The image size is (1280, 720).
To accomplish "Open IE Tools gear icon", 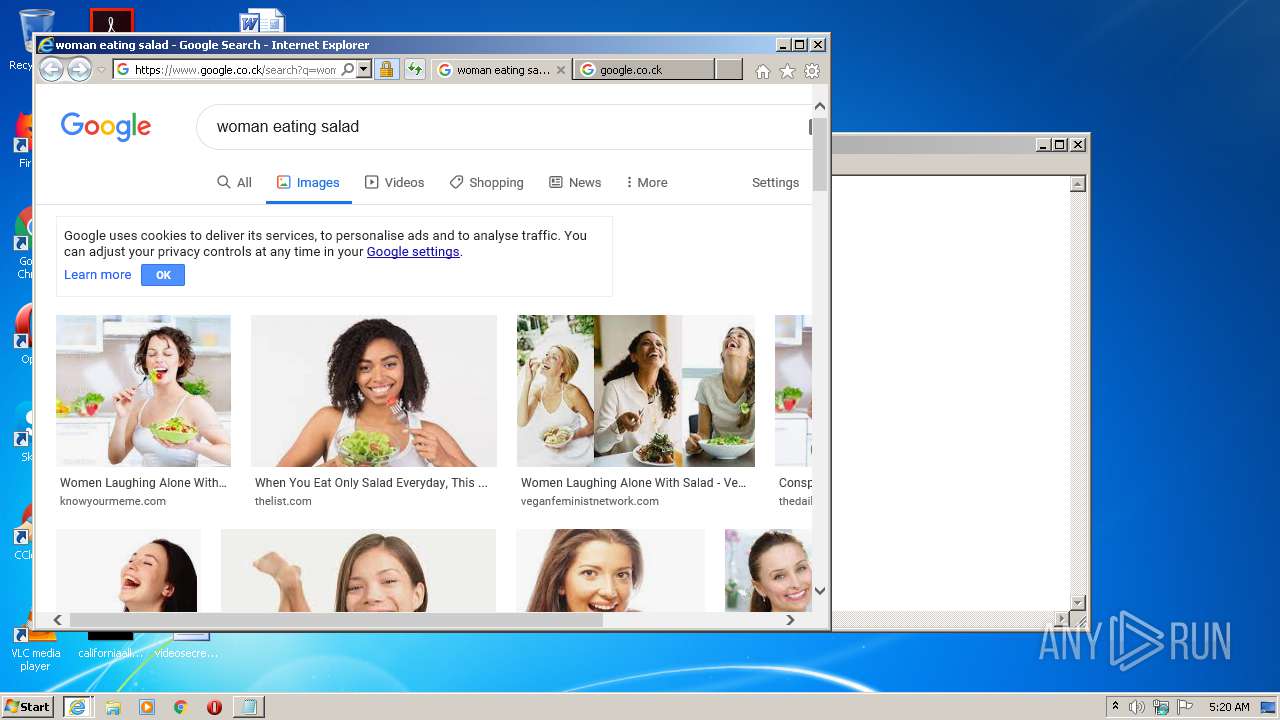I will [812, 71].
